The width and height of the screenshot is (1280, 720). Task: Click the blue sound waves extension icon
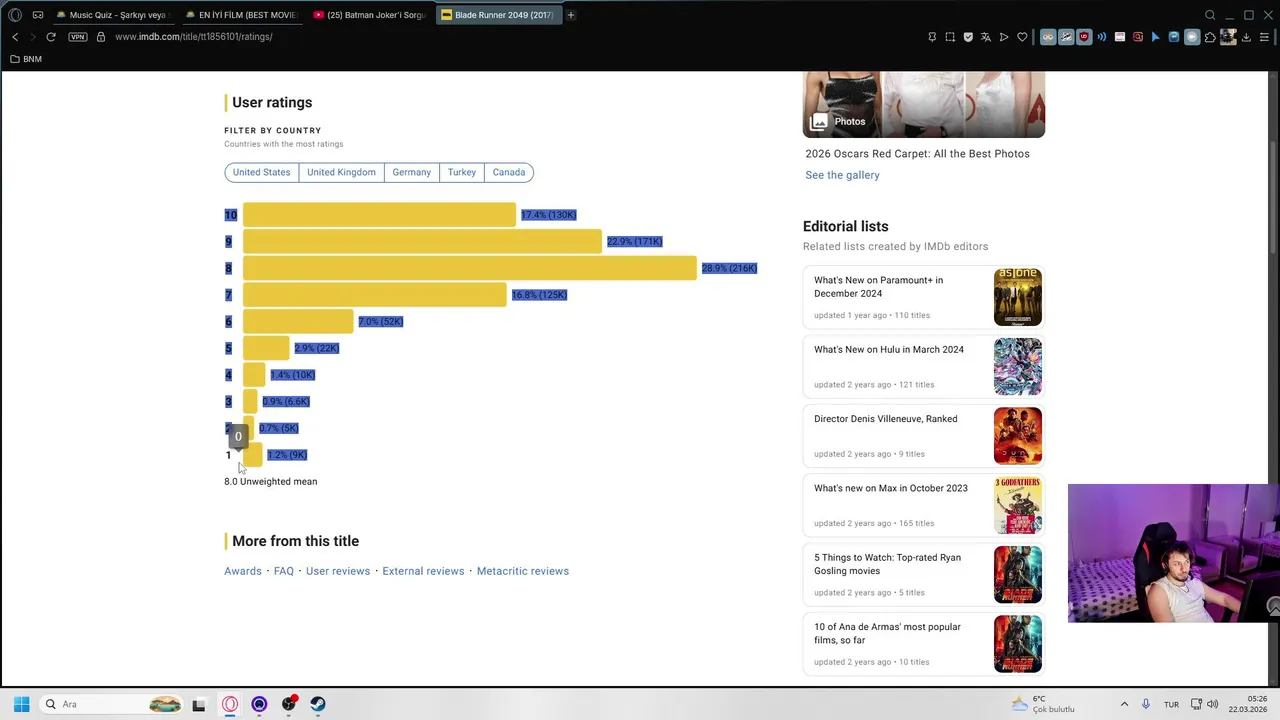tap(1102, 37)
